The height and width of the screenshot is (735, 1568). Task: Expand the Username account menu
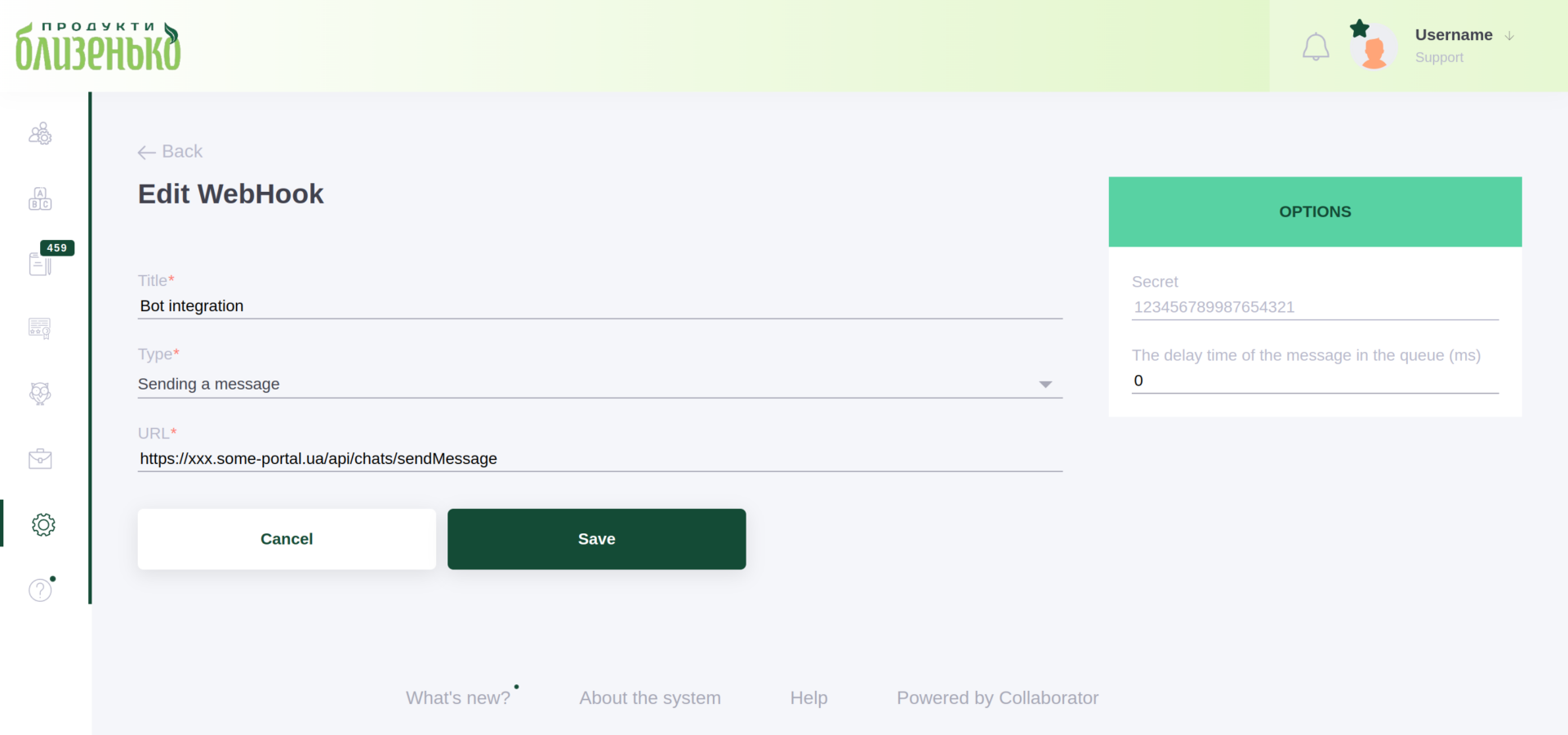[x=1463, y=34]
